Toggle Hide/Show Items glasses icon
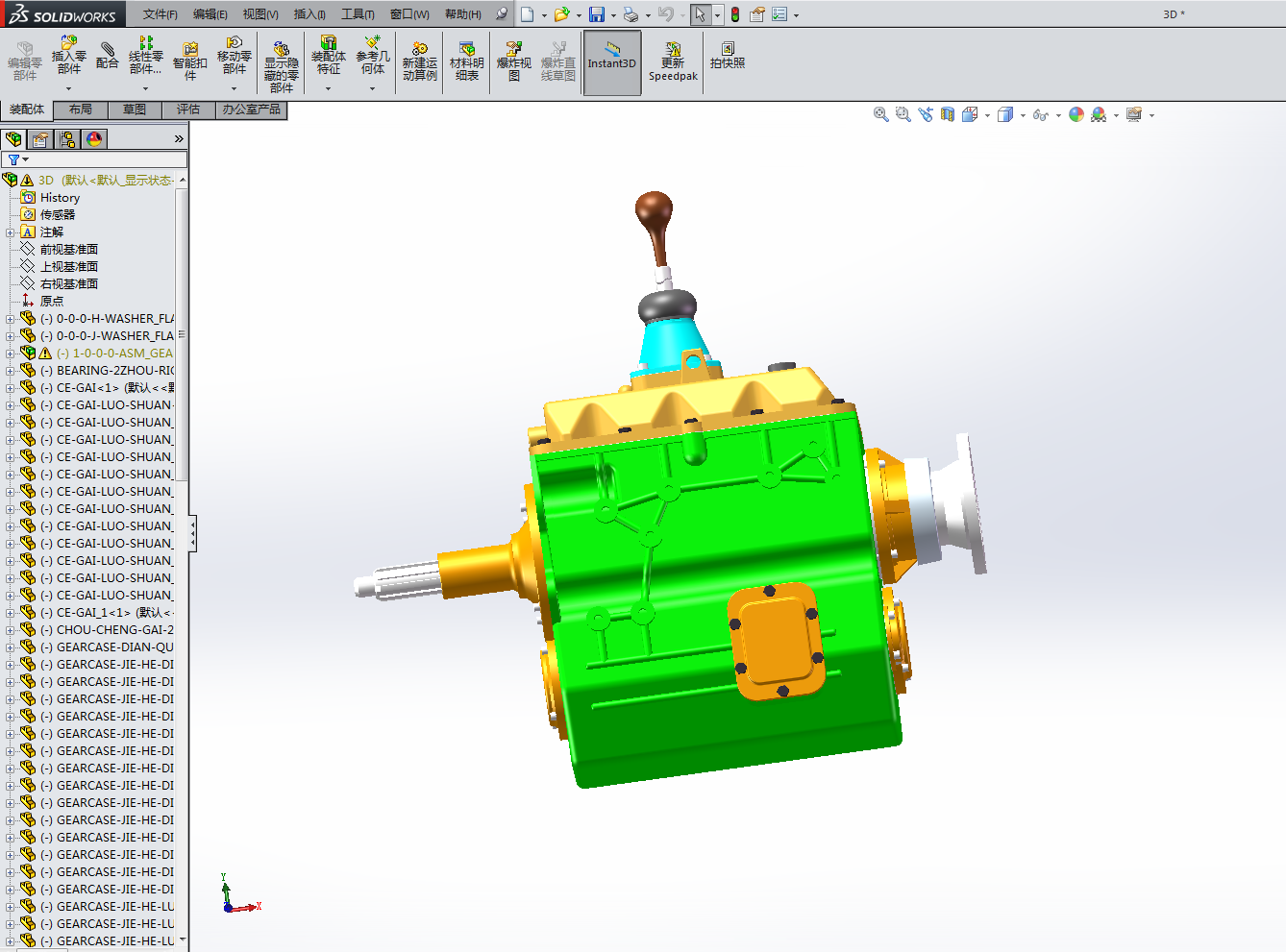The width and height of the screenshot is (1286, 952). 1040,114
